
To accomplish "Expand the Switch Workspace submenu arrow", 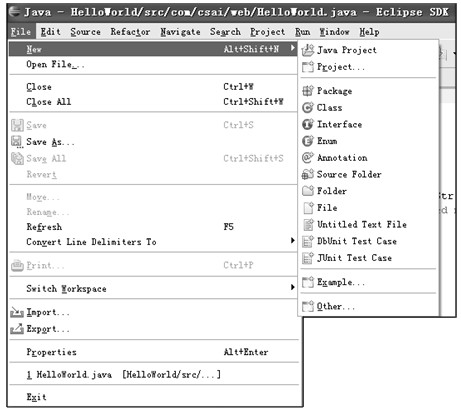I will coord(292,287).
